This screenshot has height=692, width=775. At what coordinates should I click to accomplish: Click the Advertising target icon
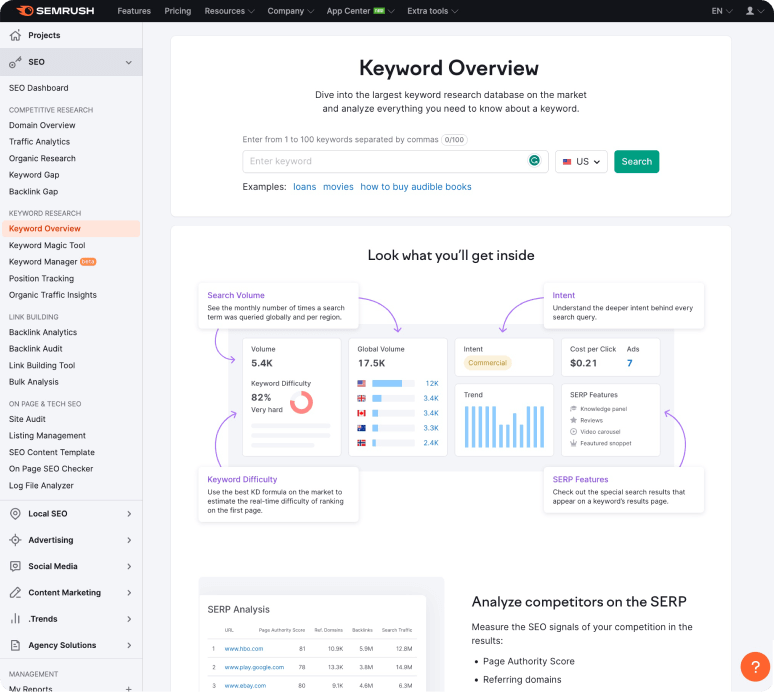(15, 540)
